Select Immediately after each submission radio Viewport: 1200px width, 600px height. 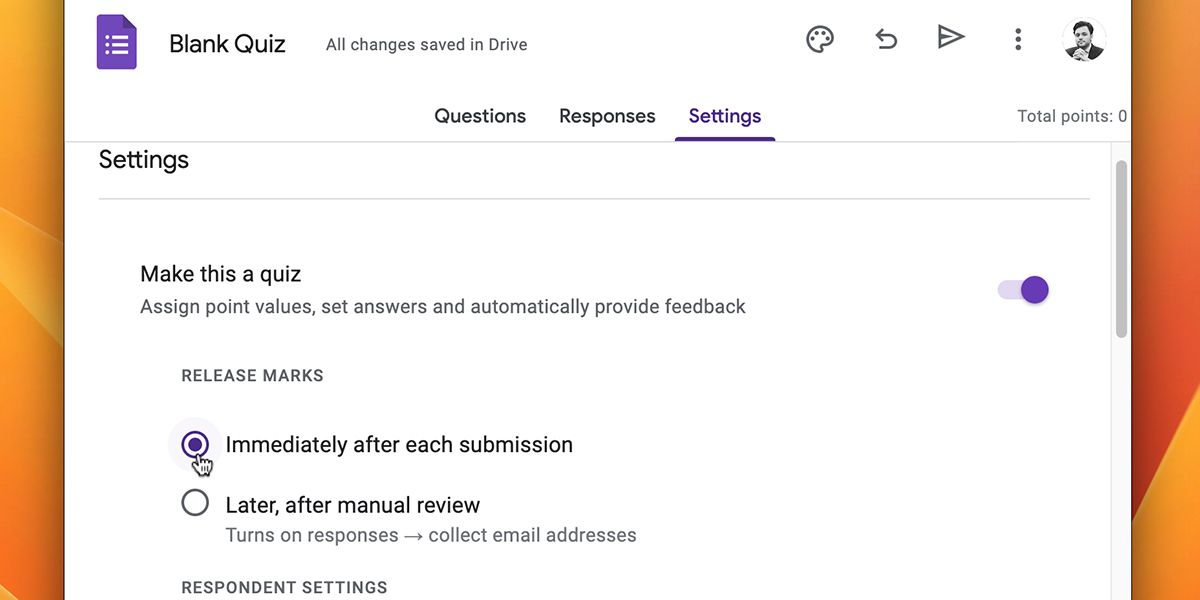tap(195, 444)
